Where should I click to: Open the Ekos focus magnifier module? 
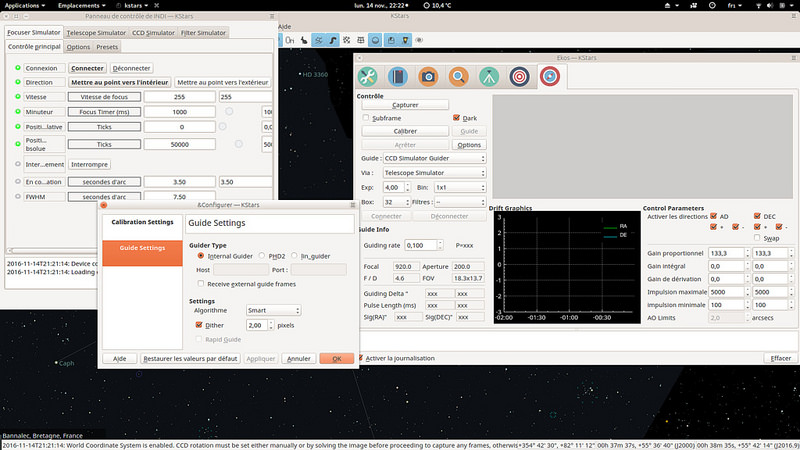(x=458, y=76)
